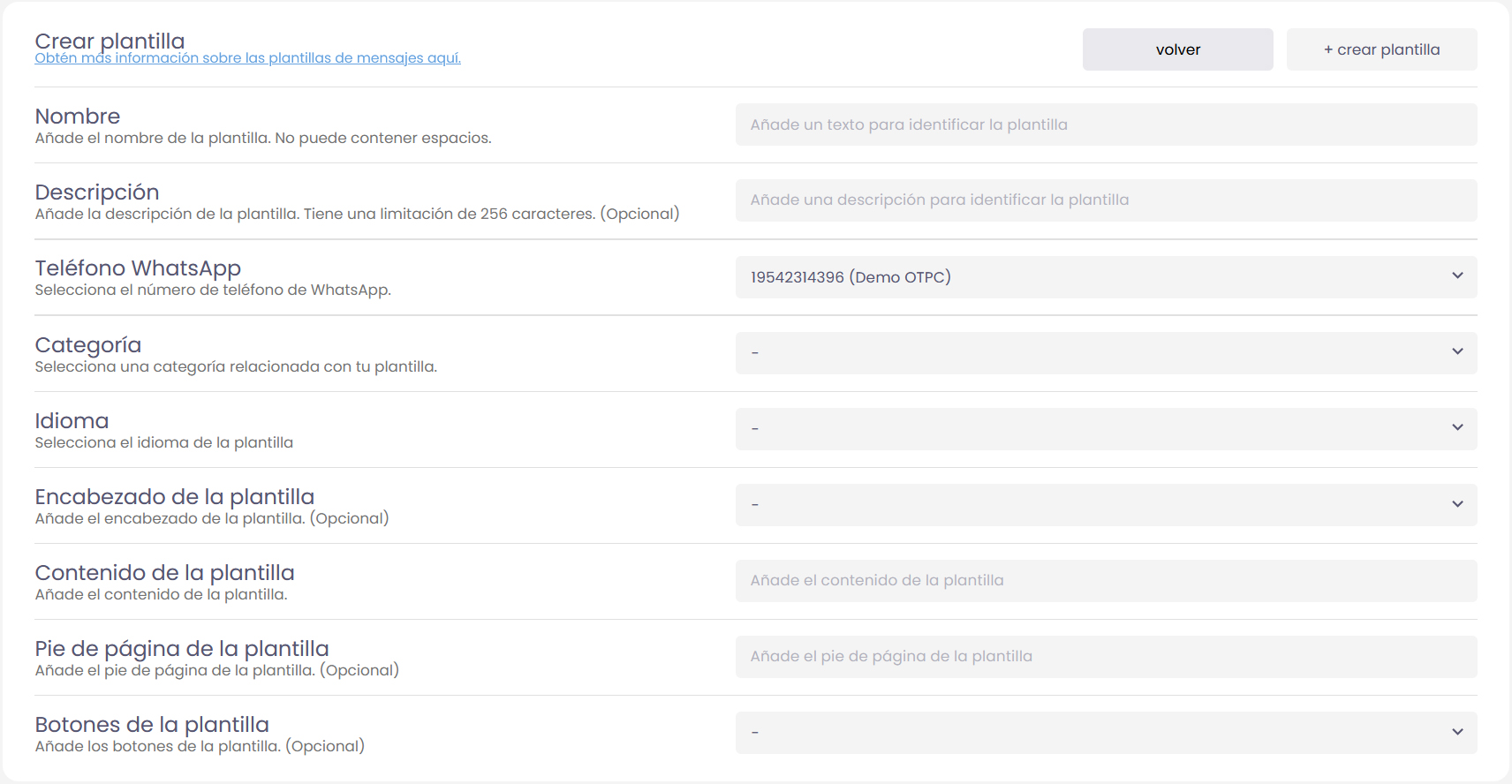
Task: Click the Nombre field heading
Action: point(78,117)
